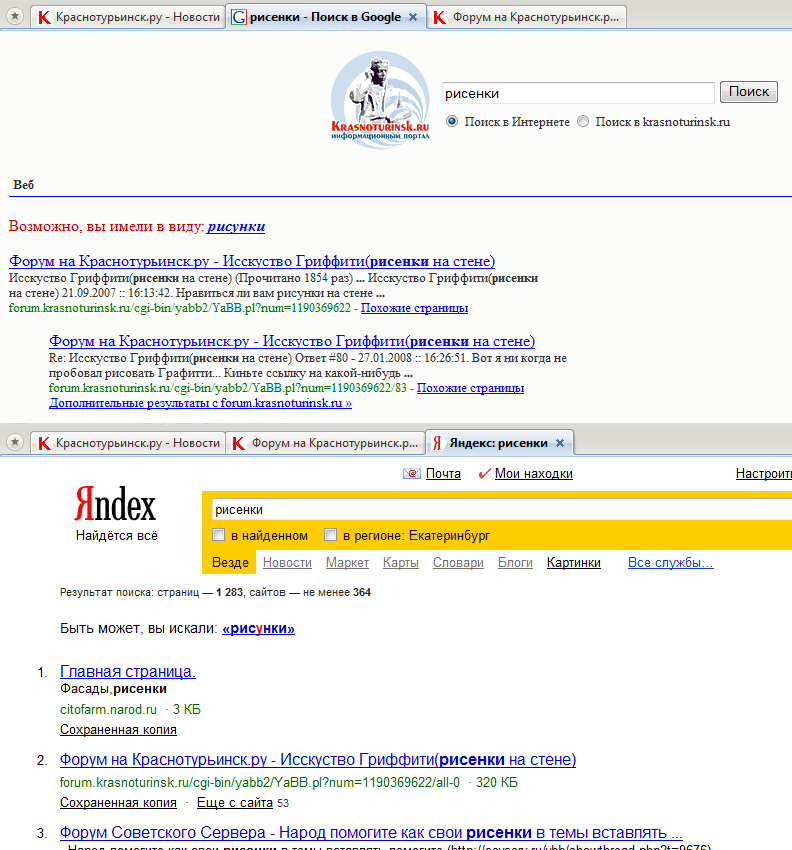The height and width of the screenshot is (850, 792).
Task: Switch to Форум на Краснотурьинск.р... tab in top browser
Action: pyautogui.click(x=526, y=17)
